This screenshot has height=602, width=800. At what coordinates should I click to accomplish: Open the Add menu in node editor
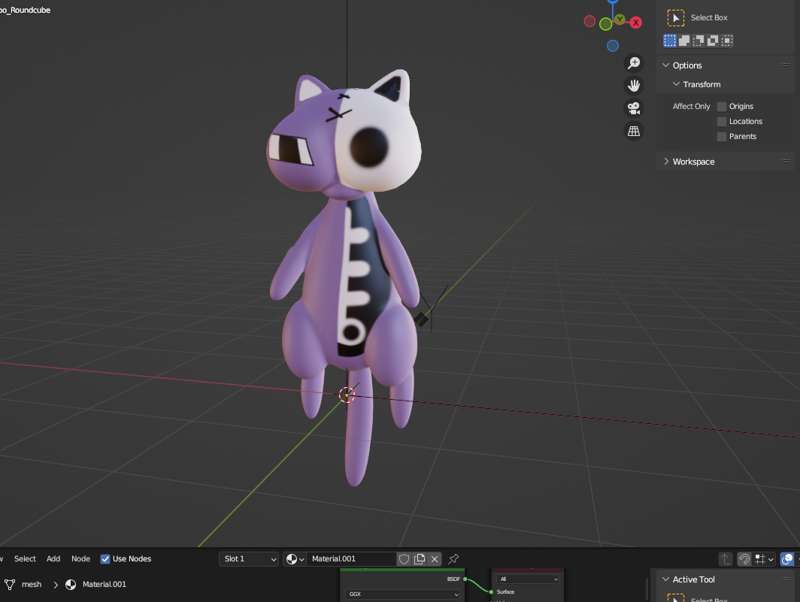[53, 559]
